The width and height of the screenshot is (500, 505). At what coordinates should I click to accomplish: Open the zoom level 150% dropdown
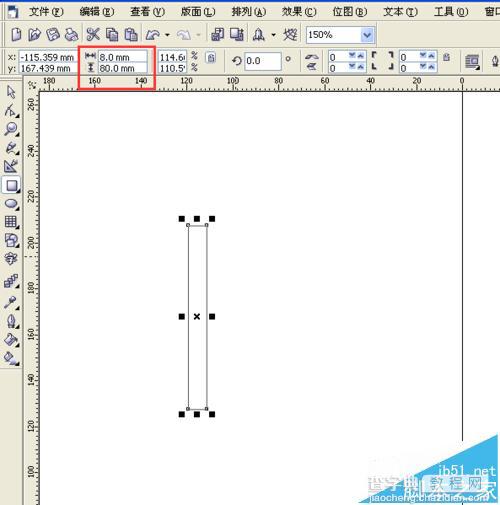click(367, 35)
